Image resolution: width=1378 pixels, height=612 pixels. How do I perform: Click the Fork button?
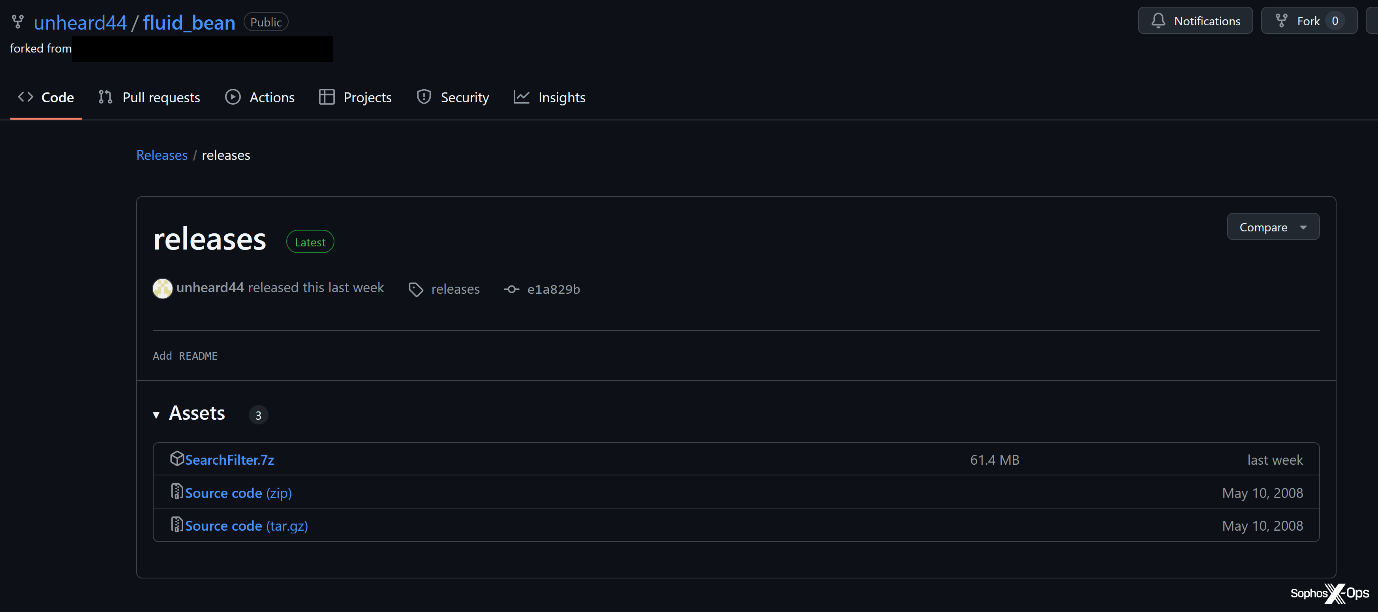click(1308, 21)
